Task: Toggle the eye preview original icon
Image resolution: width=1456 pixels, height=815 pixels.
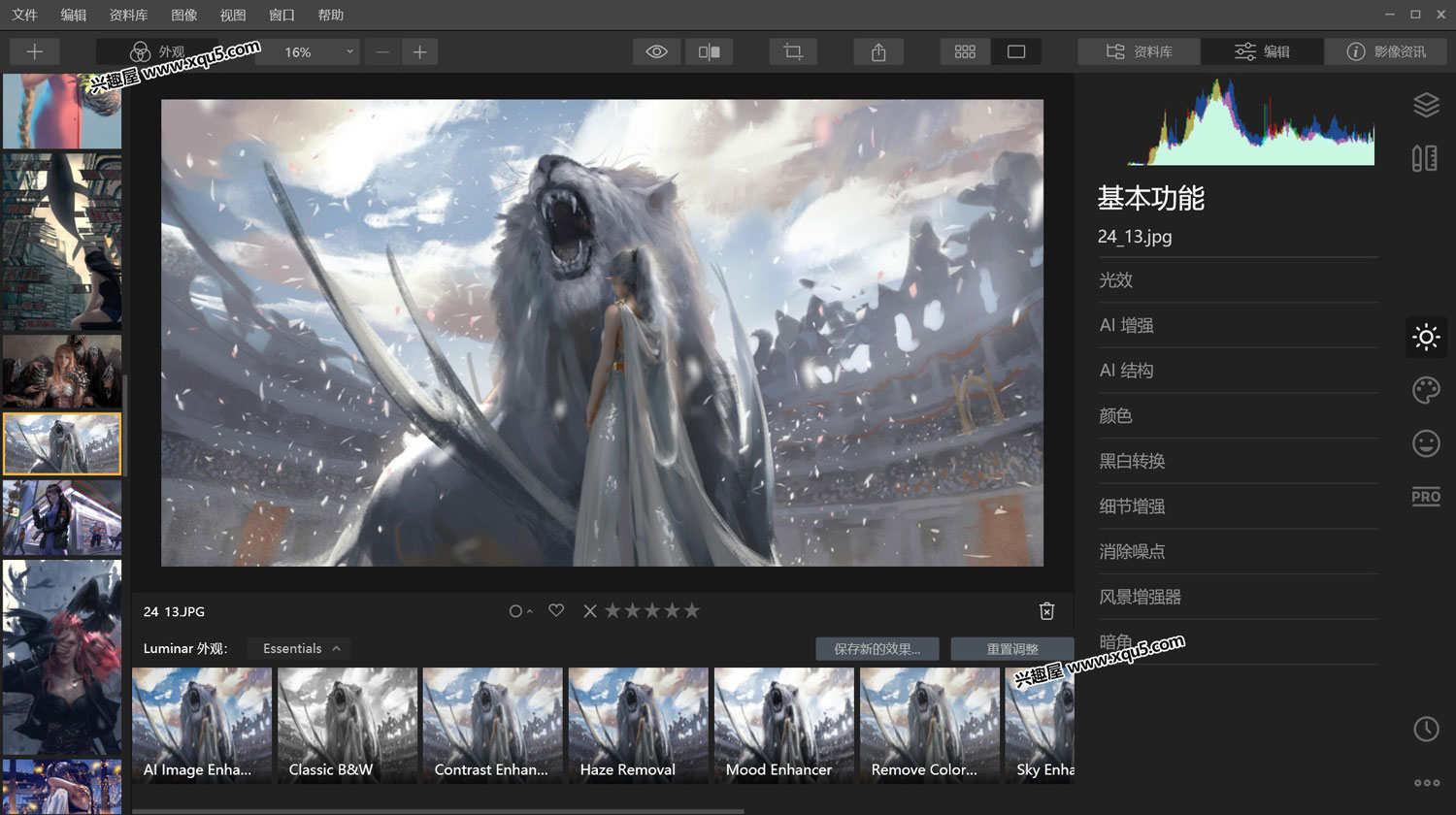Action: pyautogui.click(x=657, y=51)
